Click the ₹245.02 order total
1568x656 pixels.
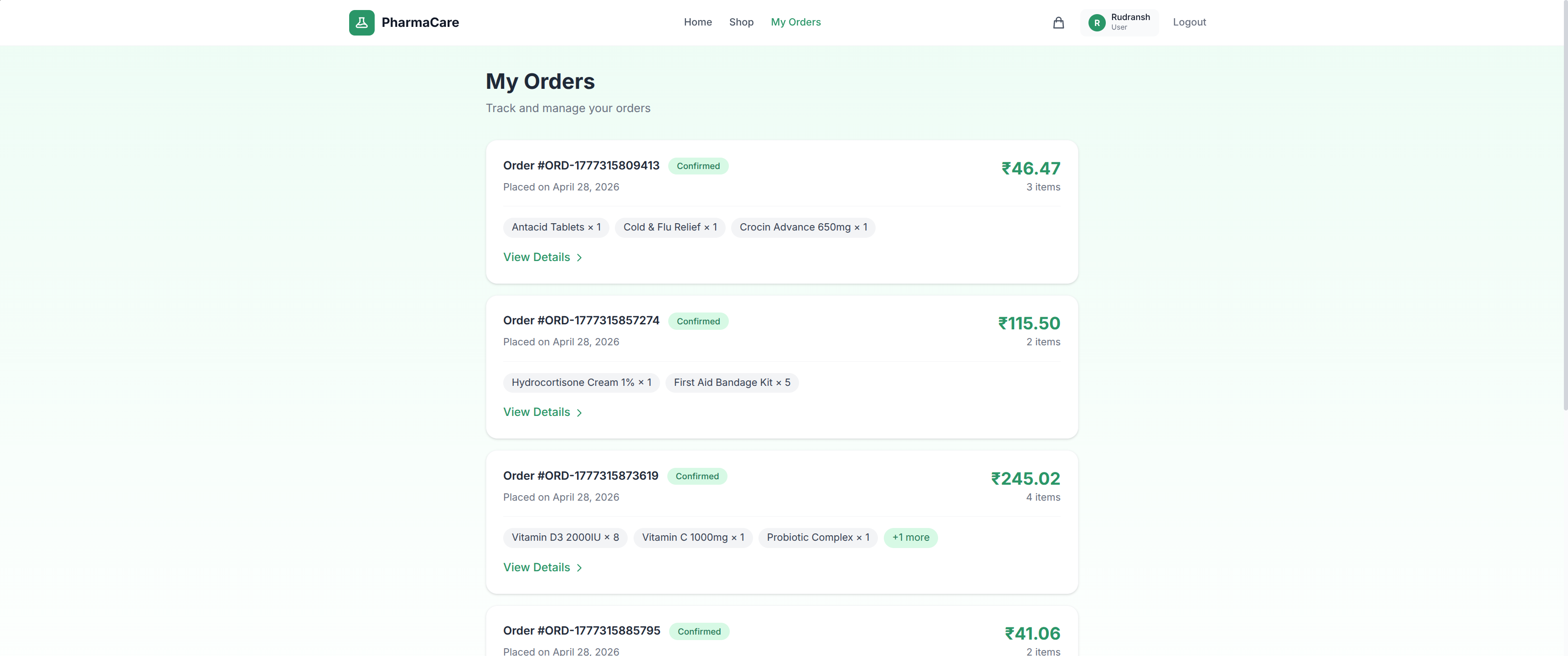tap(1025, 479)
